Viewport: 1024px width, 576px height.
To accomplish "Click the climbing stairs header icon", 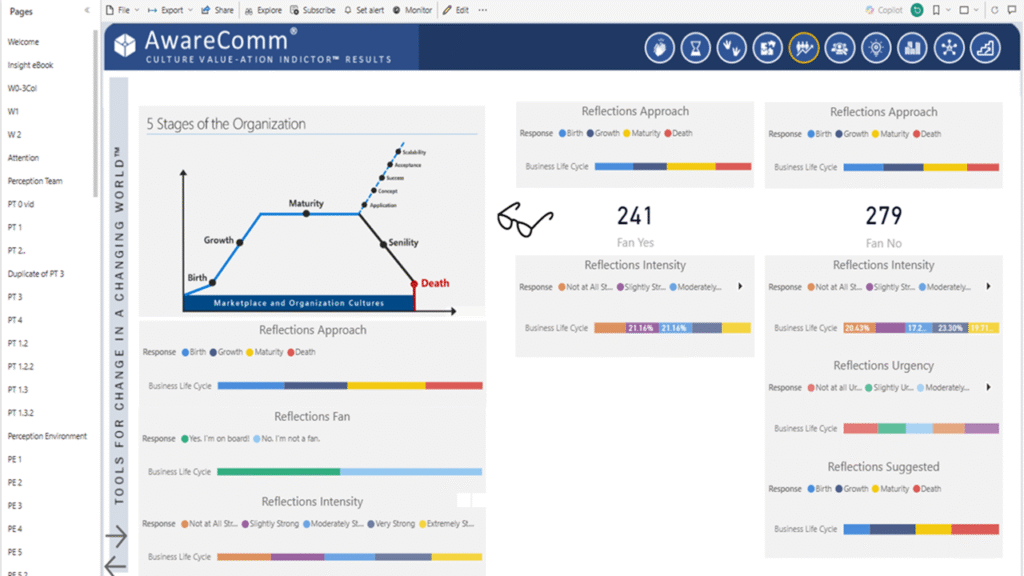I will [985, 48].
